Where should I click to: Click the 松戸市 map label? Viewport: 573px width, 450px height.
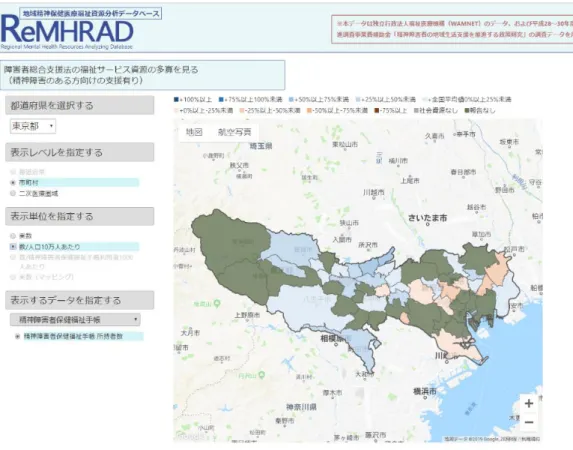point(514,249)
